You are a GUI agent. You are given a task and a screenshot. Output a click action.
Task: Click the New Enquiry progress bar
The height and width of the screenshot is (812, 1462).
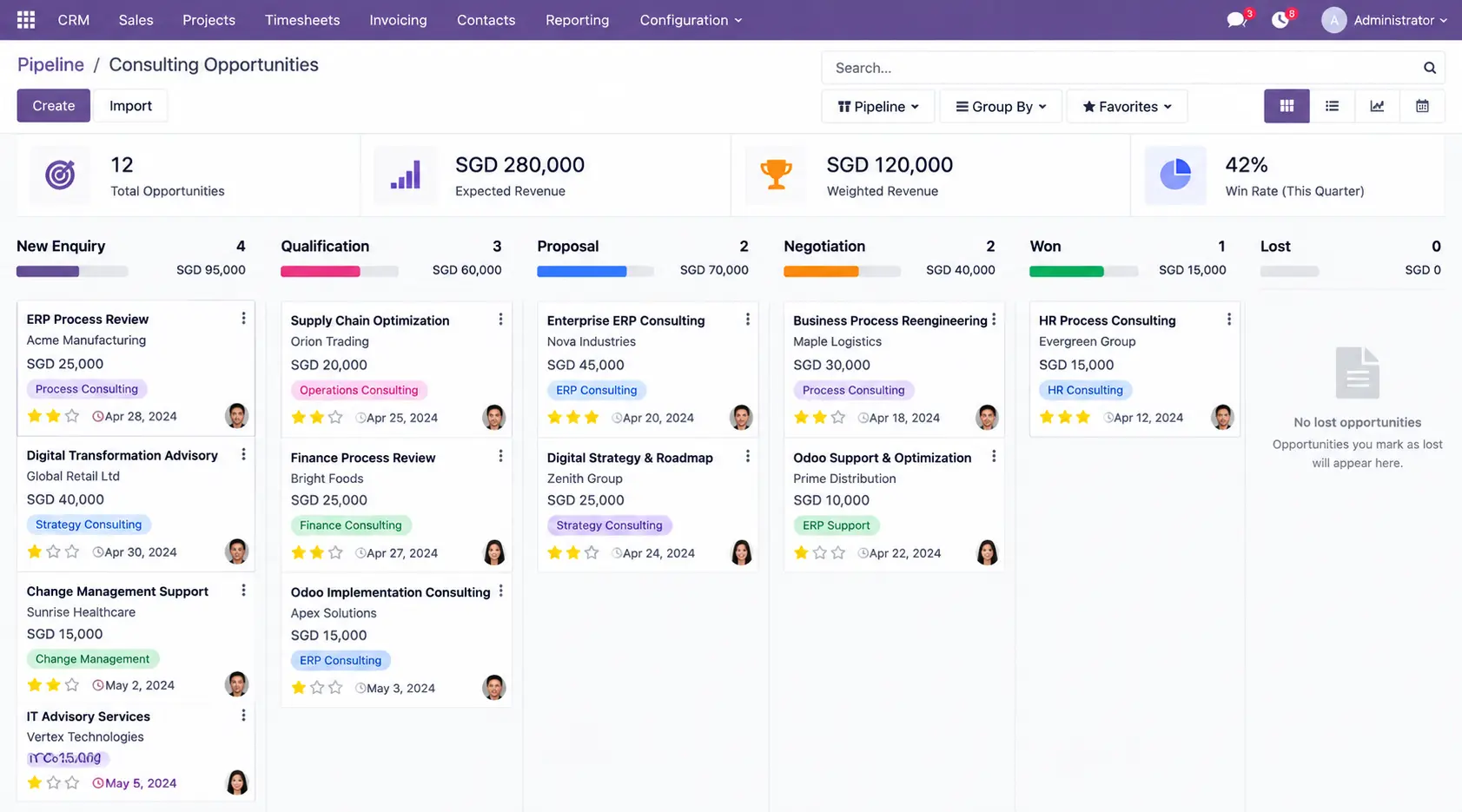click(72, 271)
